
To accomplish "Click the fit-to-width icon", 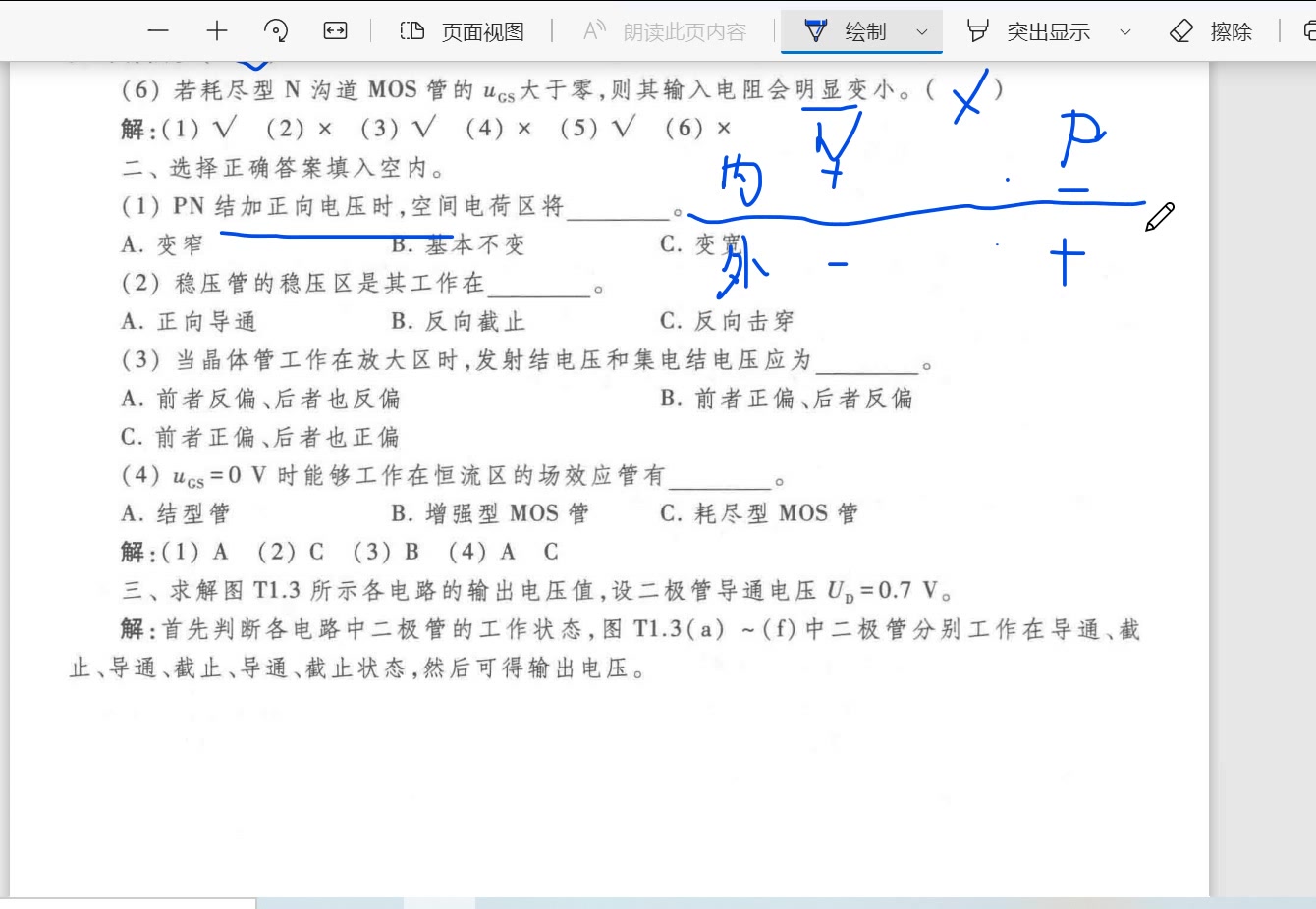I will click(334, 30).
